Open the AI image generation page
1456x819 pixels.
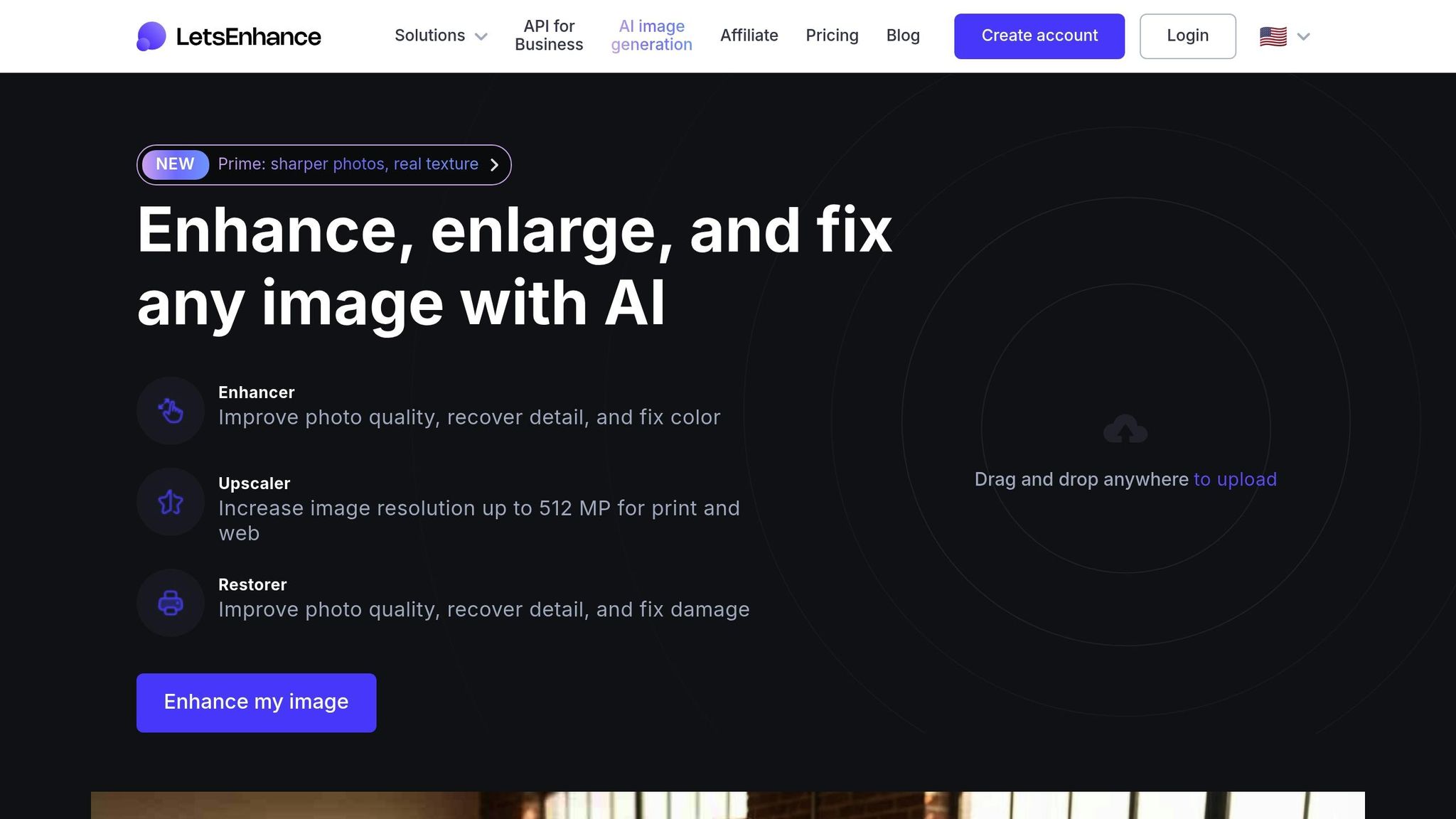(x=651, y=36)
